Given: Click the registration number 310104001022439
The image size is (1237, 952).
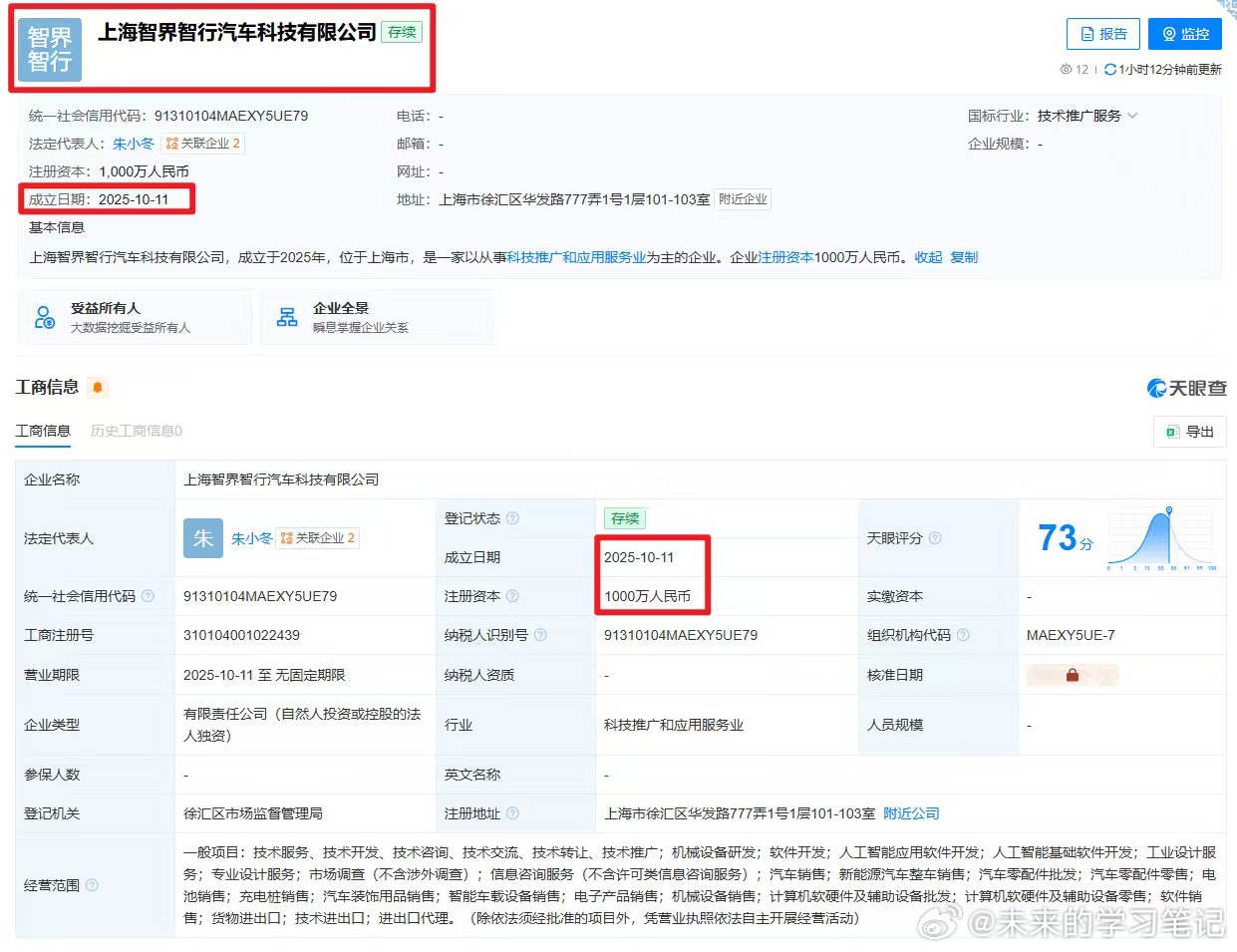Looking at the screenshot, I should click(x=241, y=635).
